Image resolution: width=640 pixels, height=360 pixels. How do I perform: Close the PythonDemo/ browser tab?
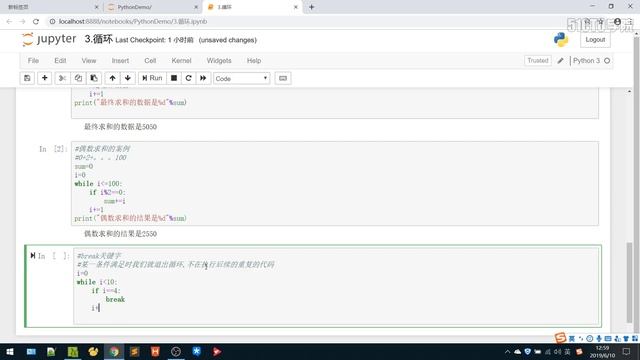196,7
